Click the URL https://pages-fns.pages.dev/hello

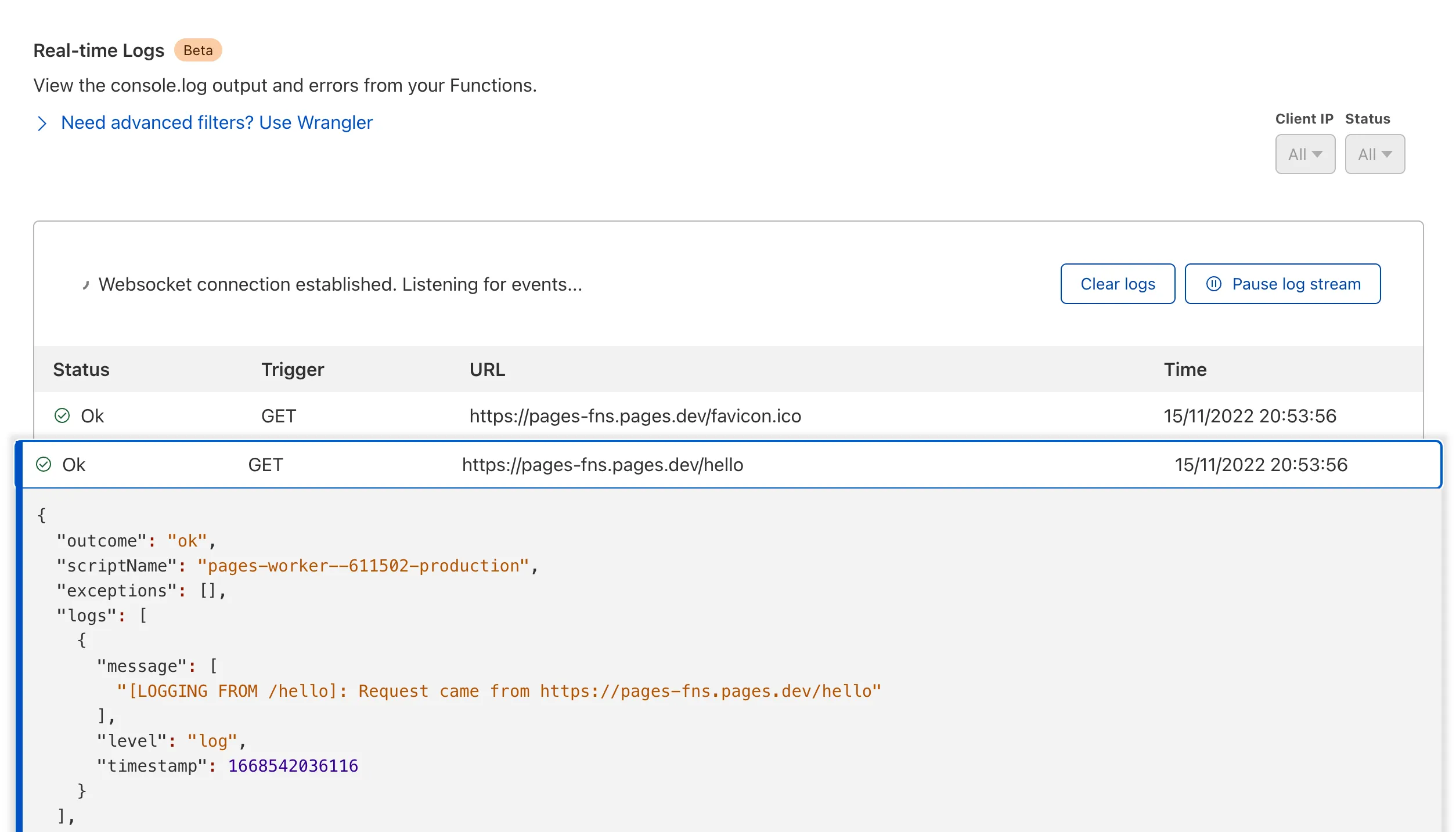click(x=603, y=464)
